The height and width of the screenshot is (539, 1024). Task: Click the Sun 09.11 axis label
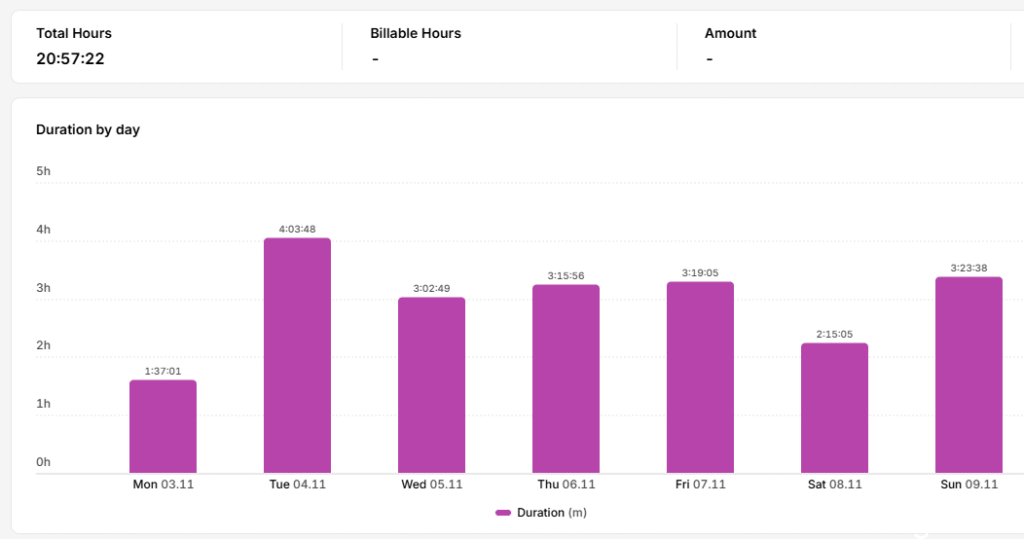969,484
